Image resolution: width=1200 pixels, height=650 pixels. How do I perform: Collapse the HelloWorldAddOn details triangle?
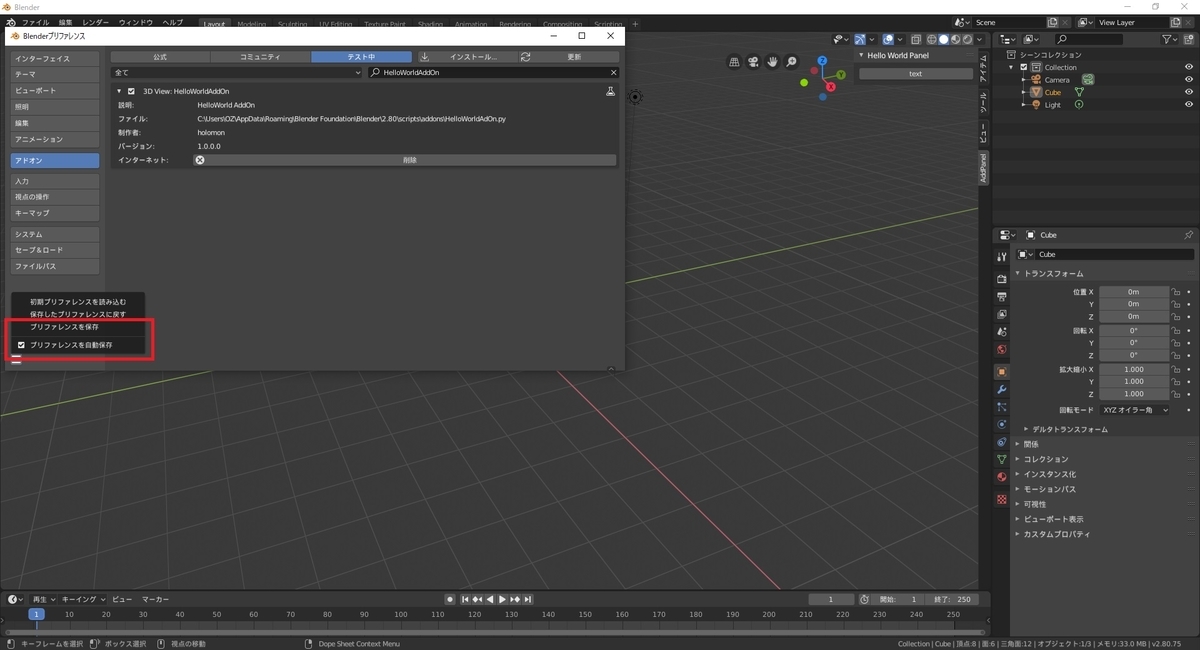pyautogui.click(x=120, y=91)
